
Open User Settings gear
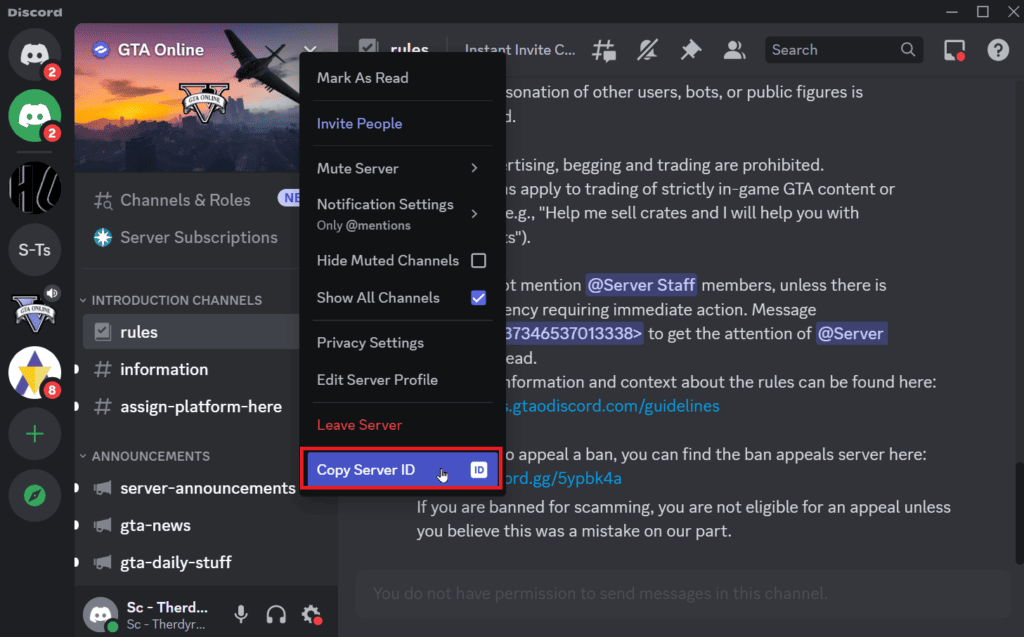coord(312,614)
